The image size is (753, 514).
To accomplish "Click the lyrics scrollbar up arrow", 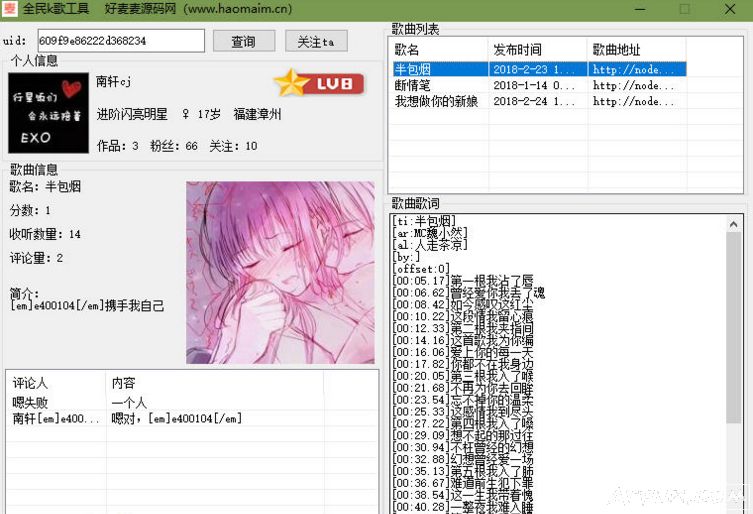I will (733, 224).
